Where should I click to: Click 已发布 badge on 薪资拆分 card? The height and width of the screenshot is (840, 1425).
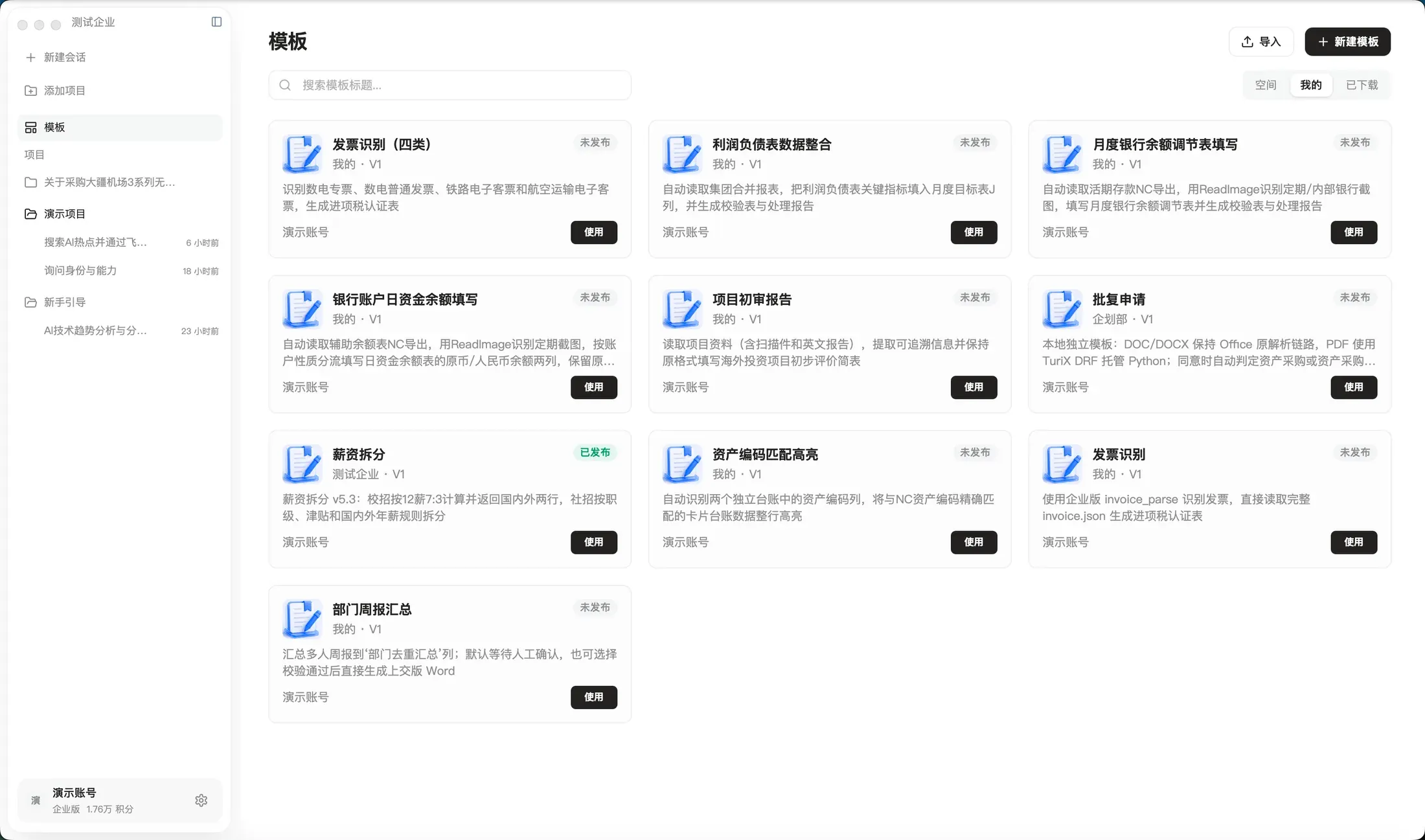click(x=595, y=453)
